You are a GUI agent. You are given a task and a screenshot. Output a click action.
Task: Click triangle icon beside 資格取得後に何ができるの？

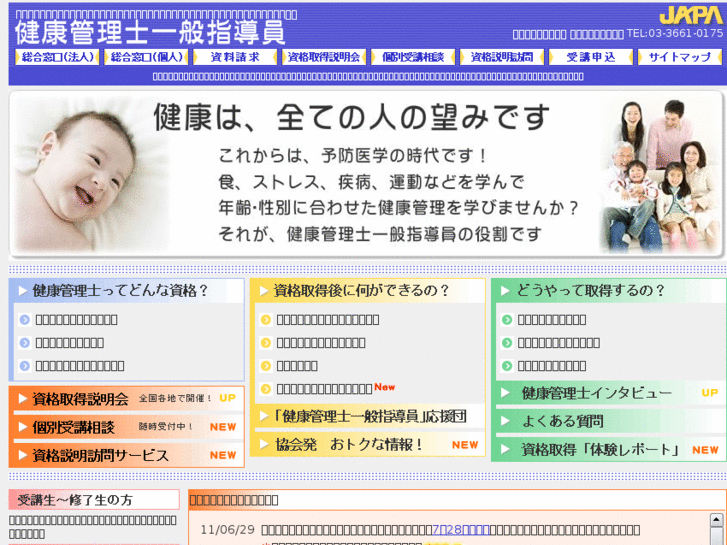click(264, 291)
